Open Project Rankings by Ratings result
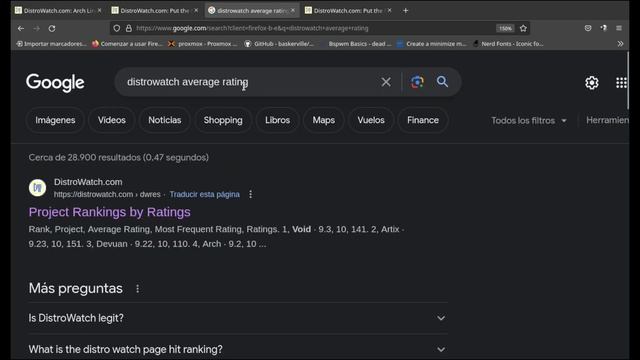This screenshot has height=360, width=640. (109, 212)
